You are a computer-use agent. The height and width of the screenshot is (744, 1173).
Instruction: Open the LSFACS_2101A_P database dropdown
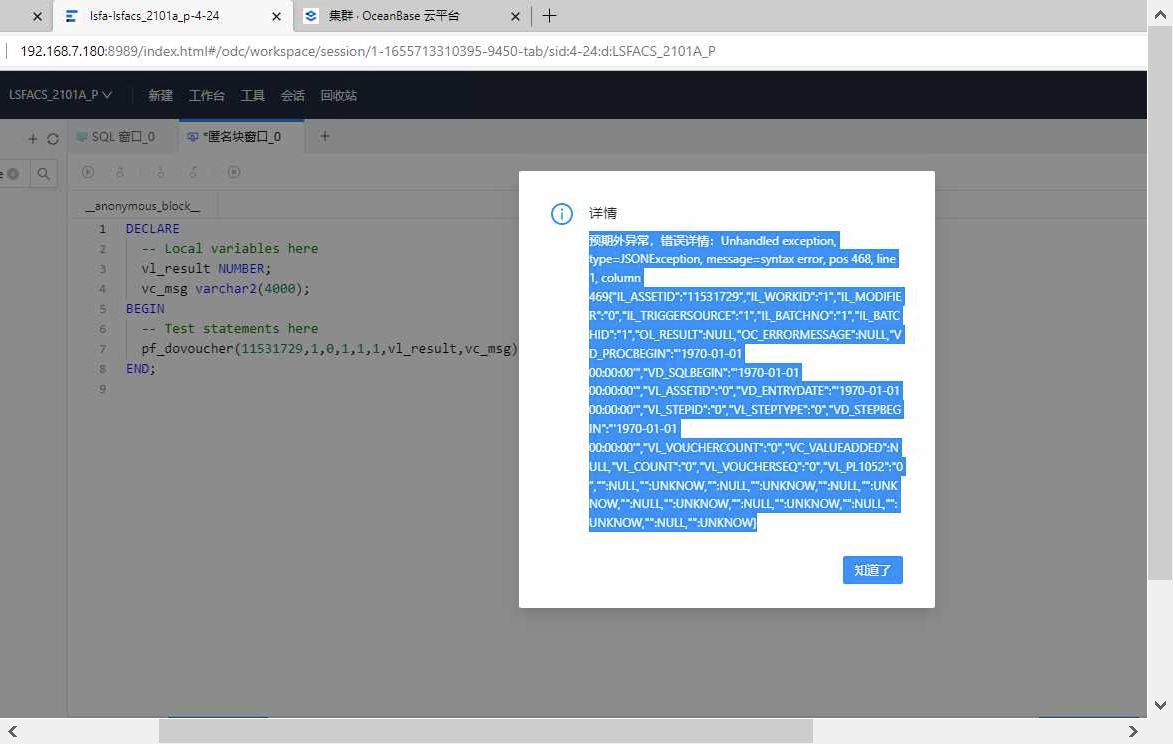click(x=60, y=95)
